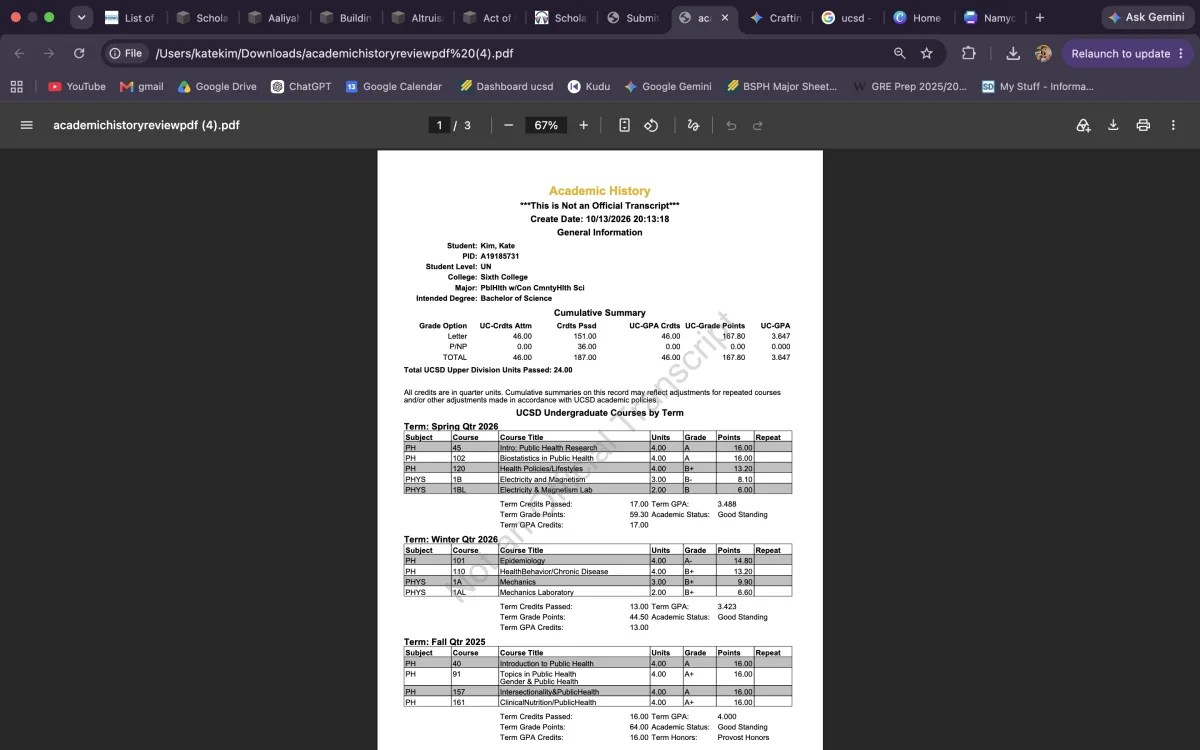Open the ChatGPT bookmark
The width and height of the screenshot is (1200, 750).
pyautogui.click(x=301, y=87)
